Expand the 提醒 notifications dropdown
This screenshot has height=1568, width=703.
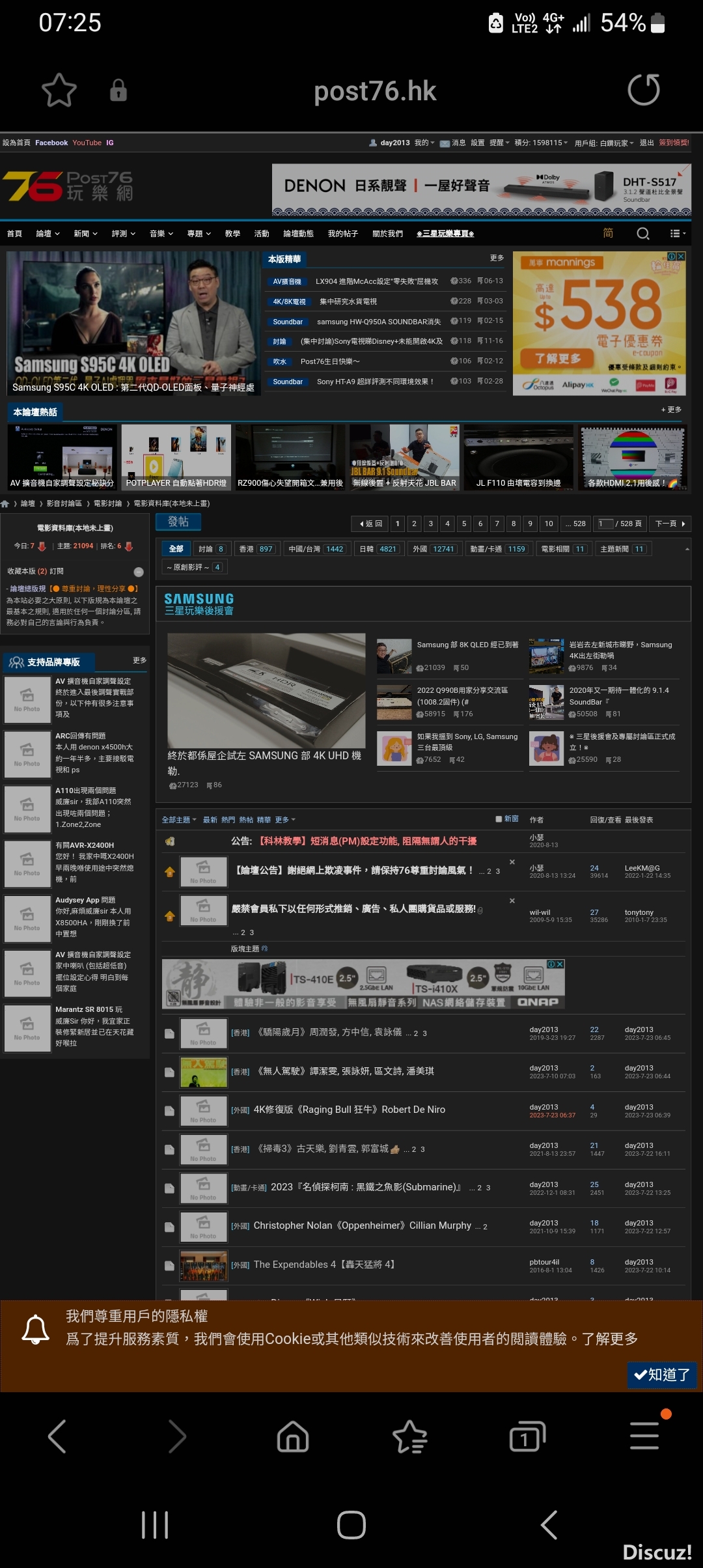click(x=499, y=143)
